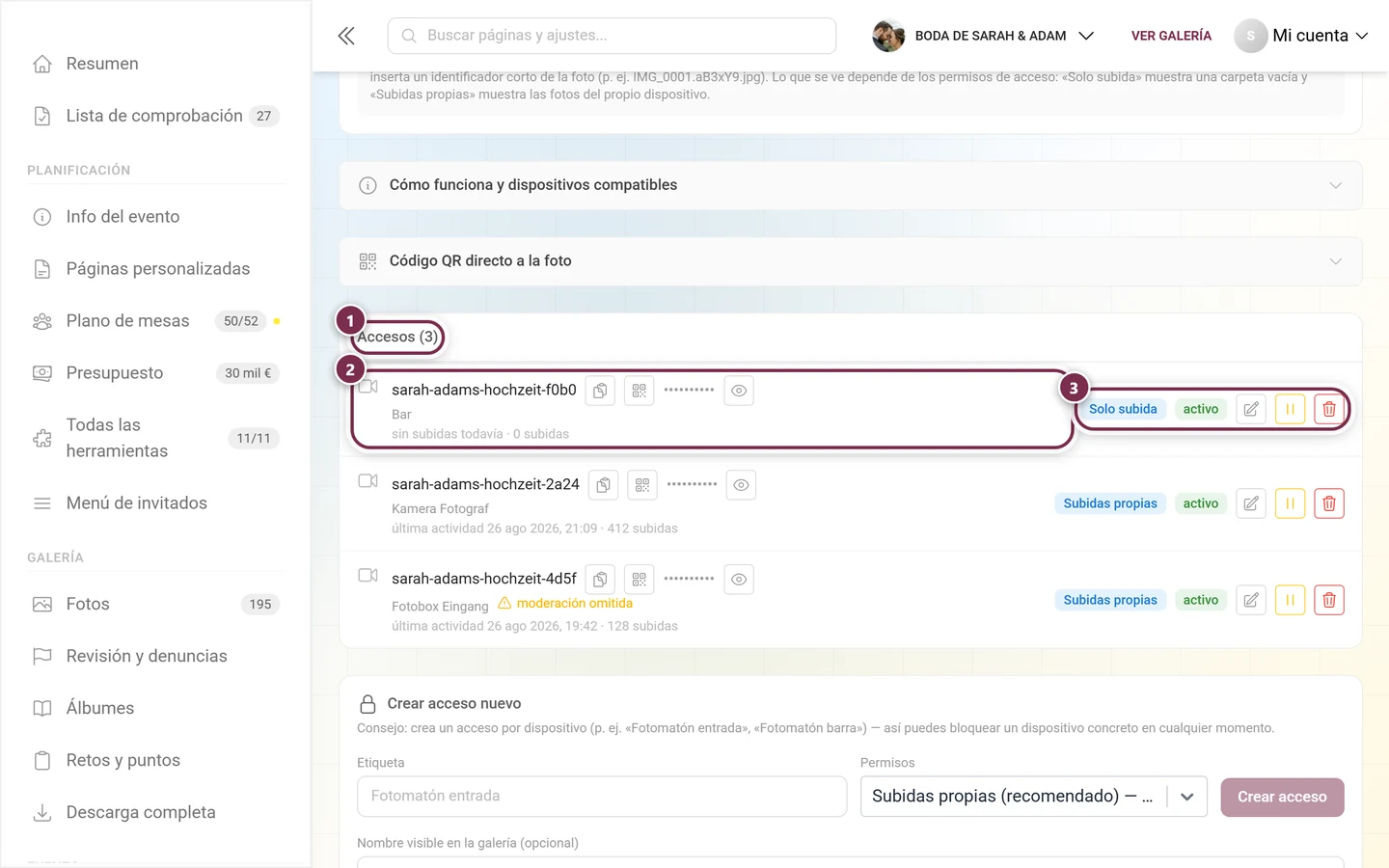The width and height of the screenshot is (1389, 868).
Task: Reveal password for sarah-adams-hochzeit-f0b0
Action: [739, 391]
